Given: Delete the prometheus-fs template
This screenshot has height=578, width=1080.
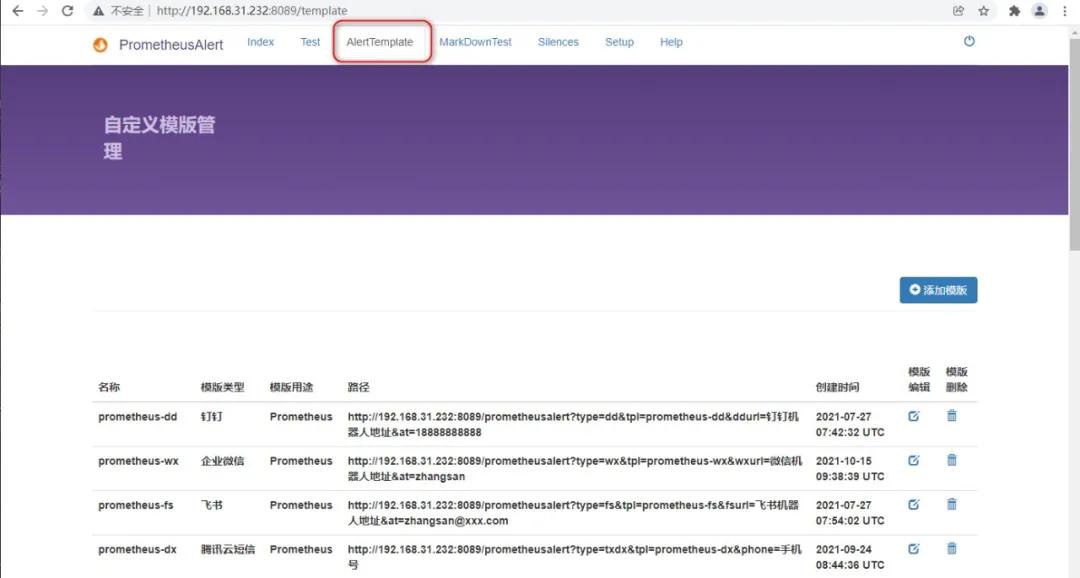Looking at the screenshot, I should (951, 504).
